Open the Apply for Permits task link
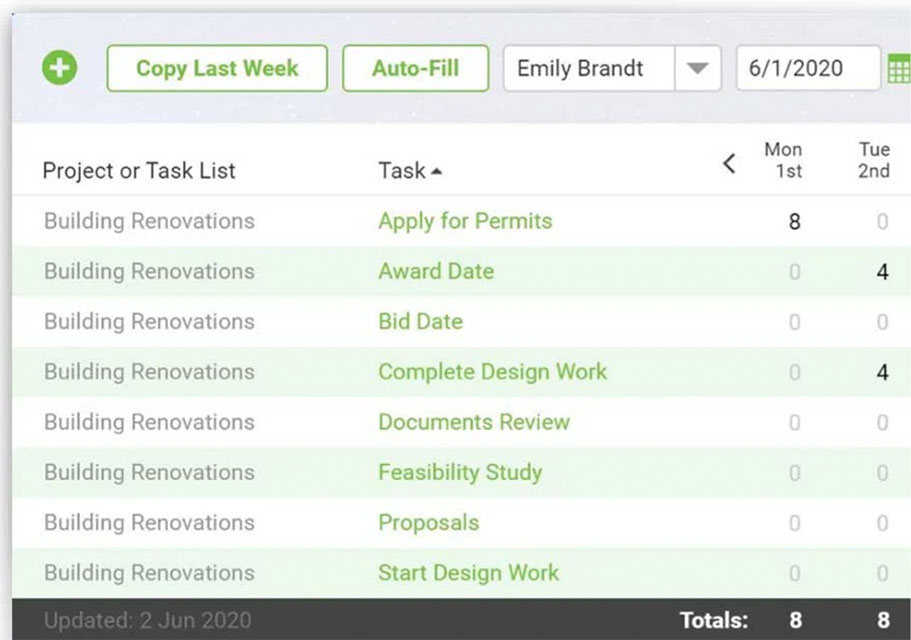911x640 pixels. (x=465, y=221)
